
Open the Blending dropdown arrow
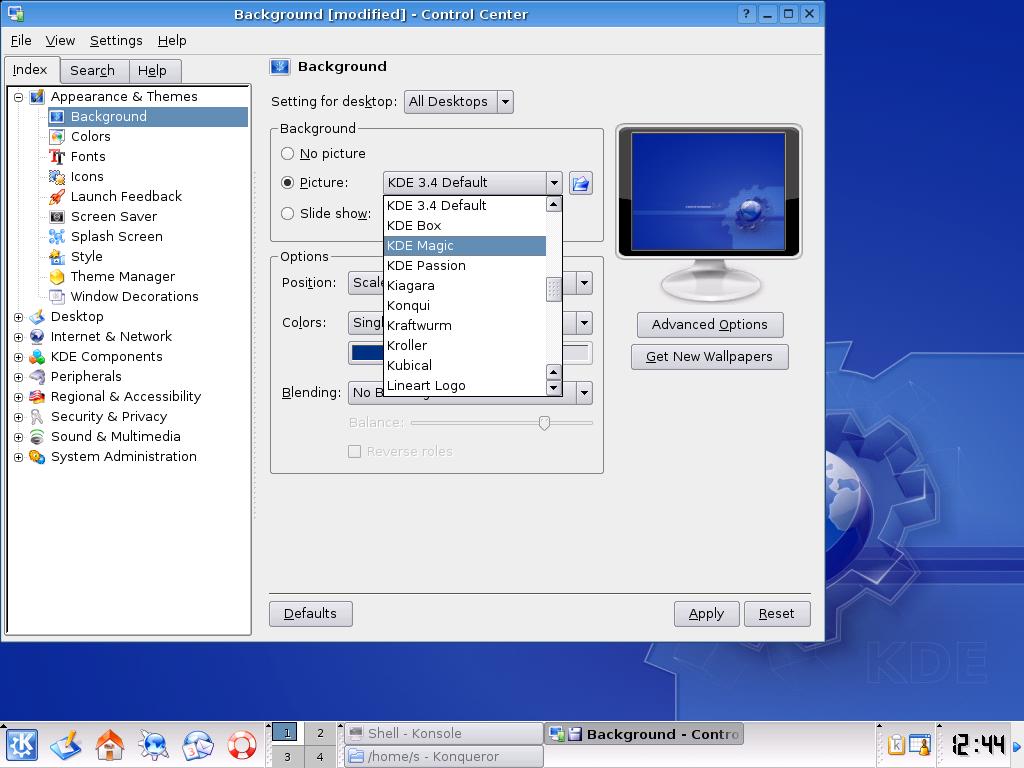pyautogui.click(x=584, y=393)
